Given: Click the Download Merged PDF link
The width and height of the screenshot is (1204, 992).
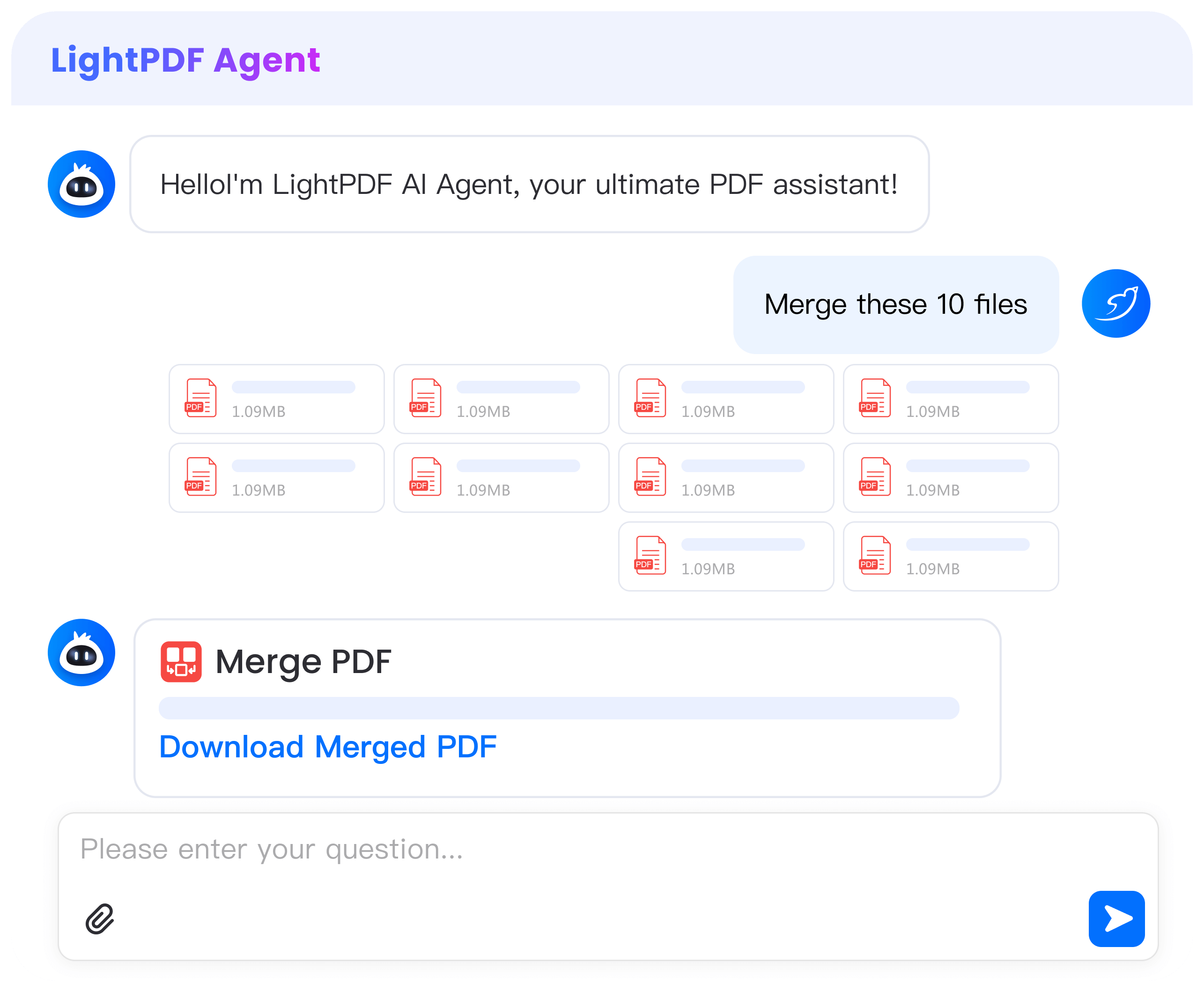Looking at the screenshot, I should [x=328, y=747].
